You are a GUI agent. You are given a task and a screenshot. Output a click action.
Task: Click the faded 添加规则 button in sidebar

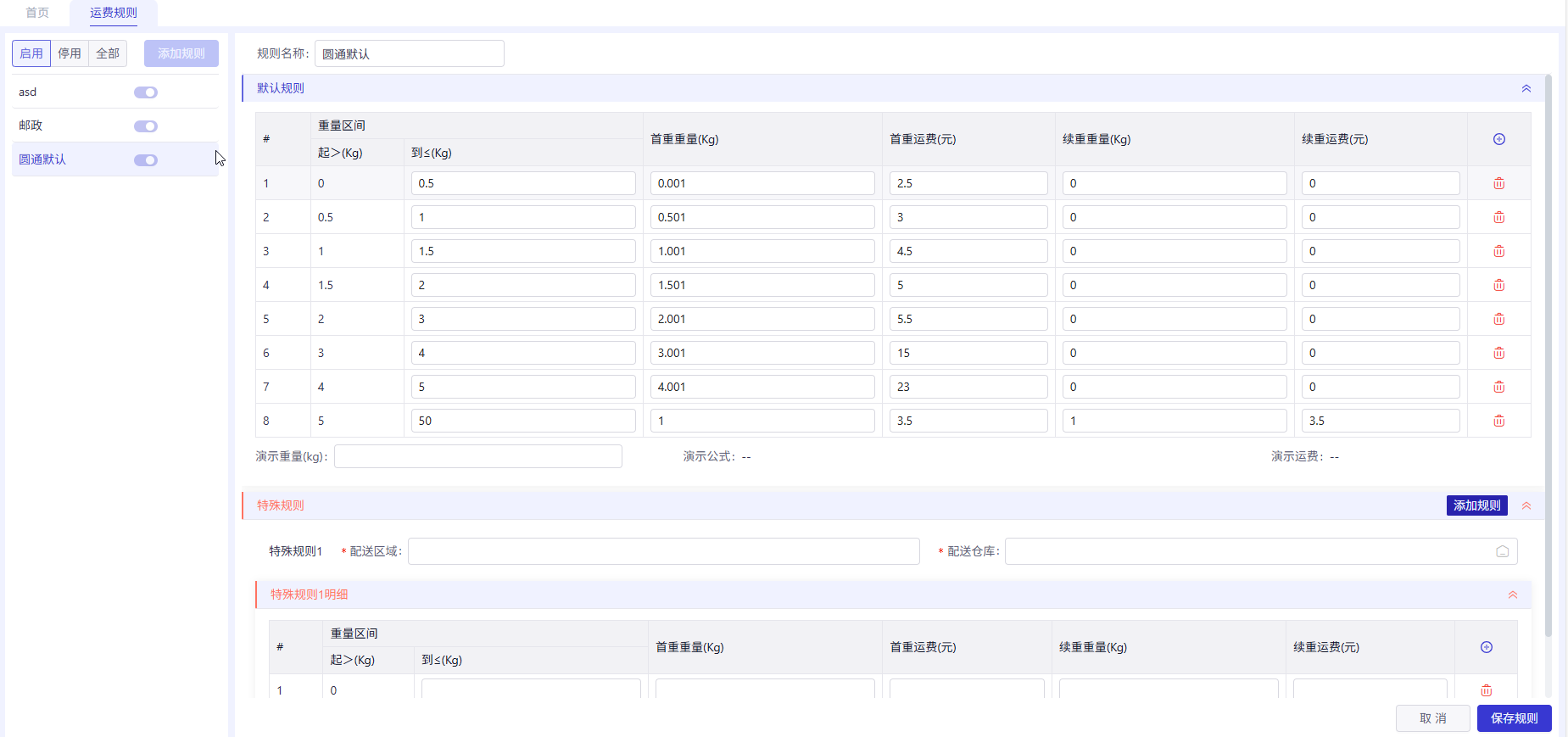(x=181, y=53)
